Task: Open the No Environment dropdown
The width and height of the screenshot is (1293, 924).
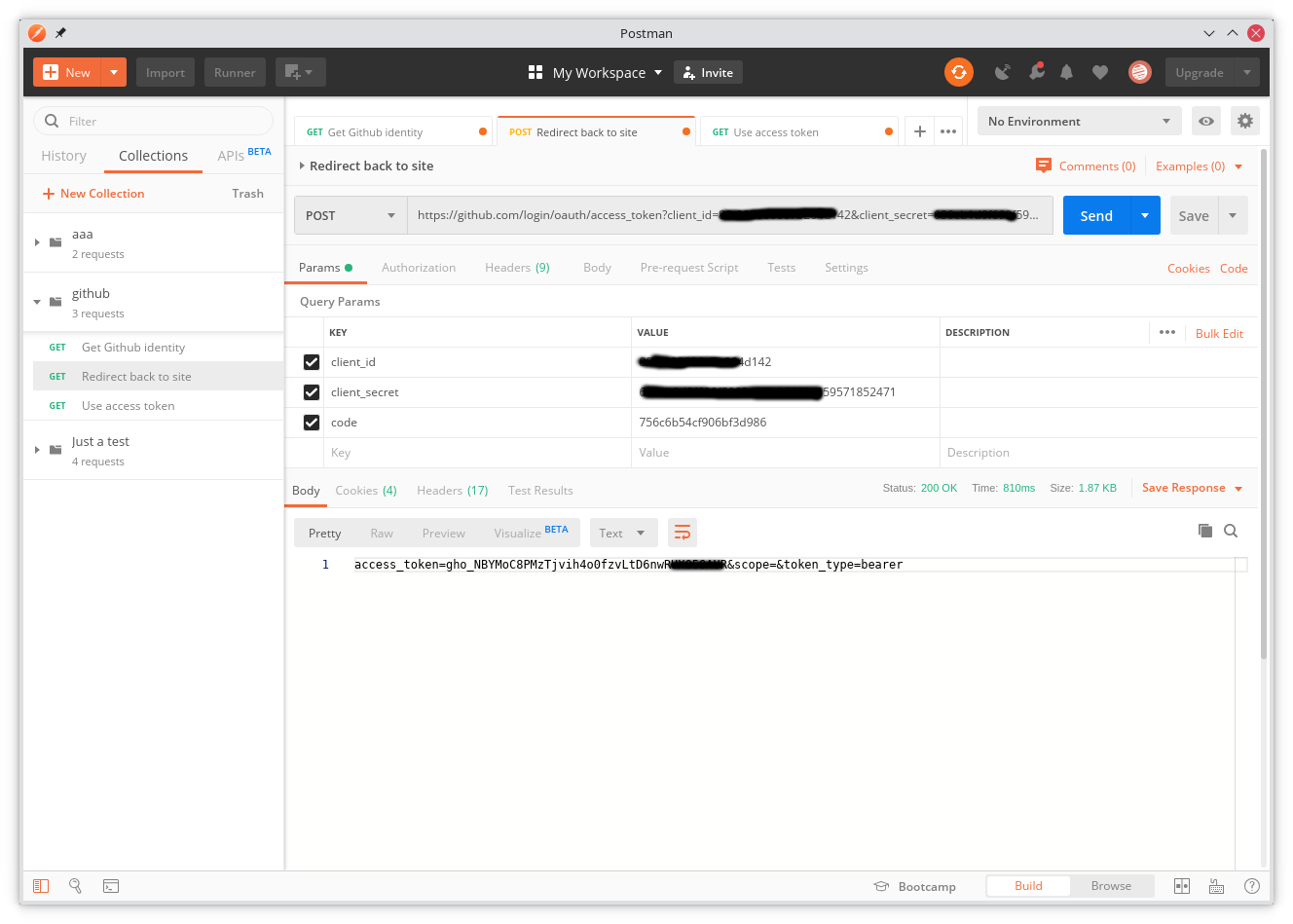Action: [1078, 122]
